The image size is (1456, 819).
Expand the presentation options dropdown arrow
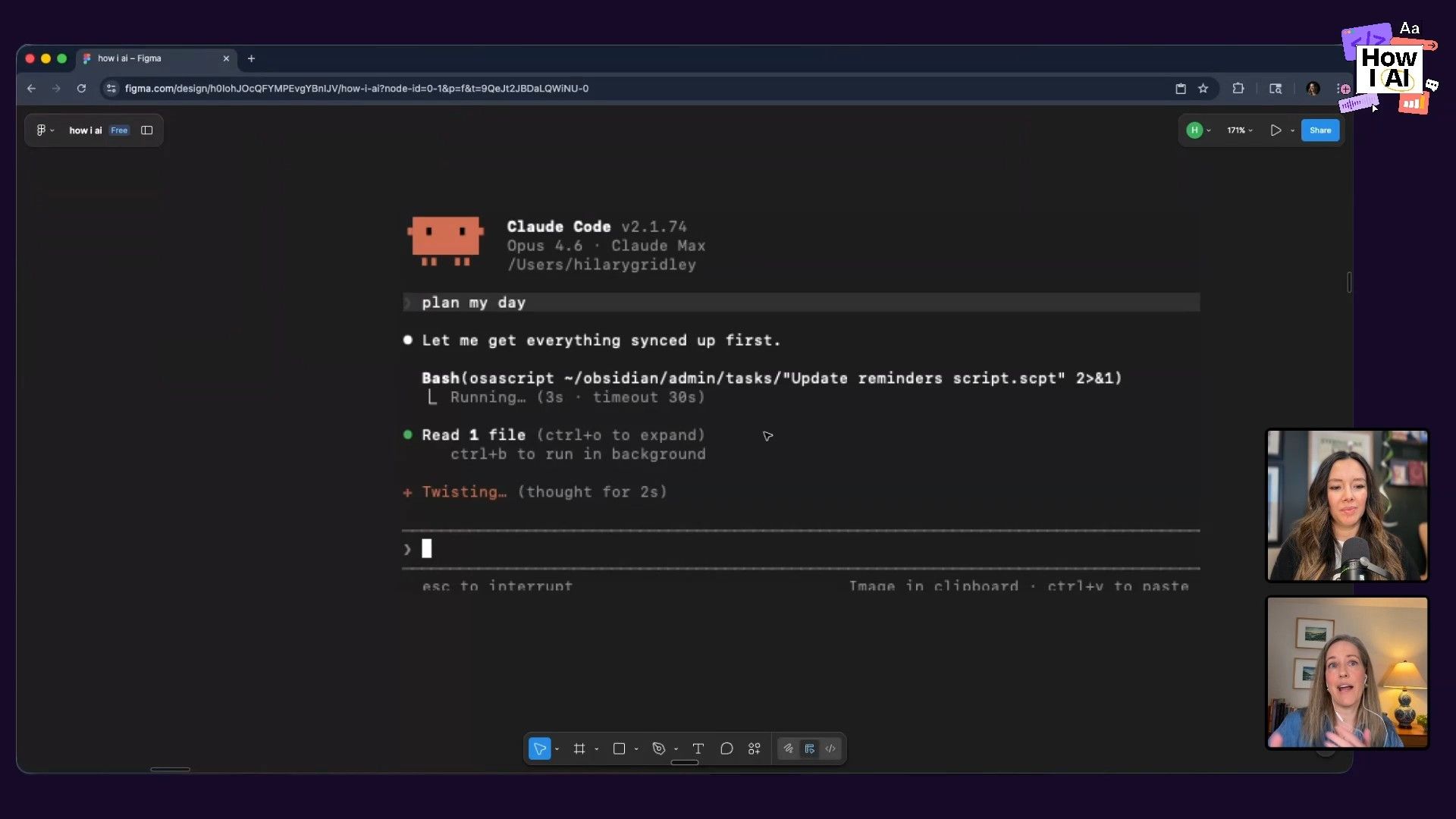click(x=1293, y=130)
